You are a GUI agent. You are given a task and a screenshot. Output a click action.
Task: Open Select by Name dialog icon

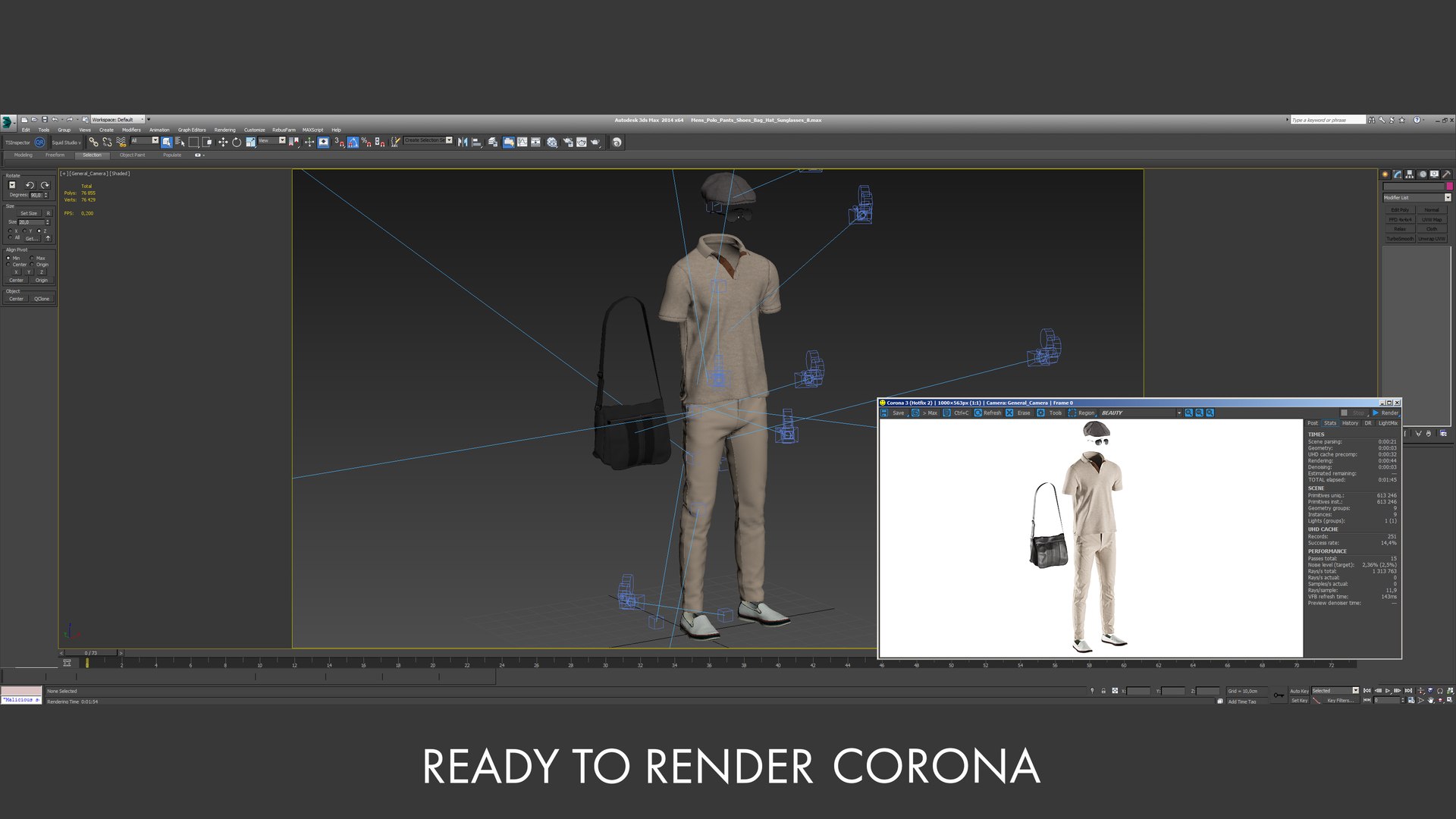point(180,142)
